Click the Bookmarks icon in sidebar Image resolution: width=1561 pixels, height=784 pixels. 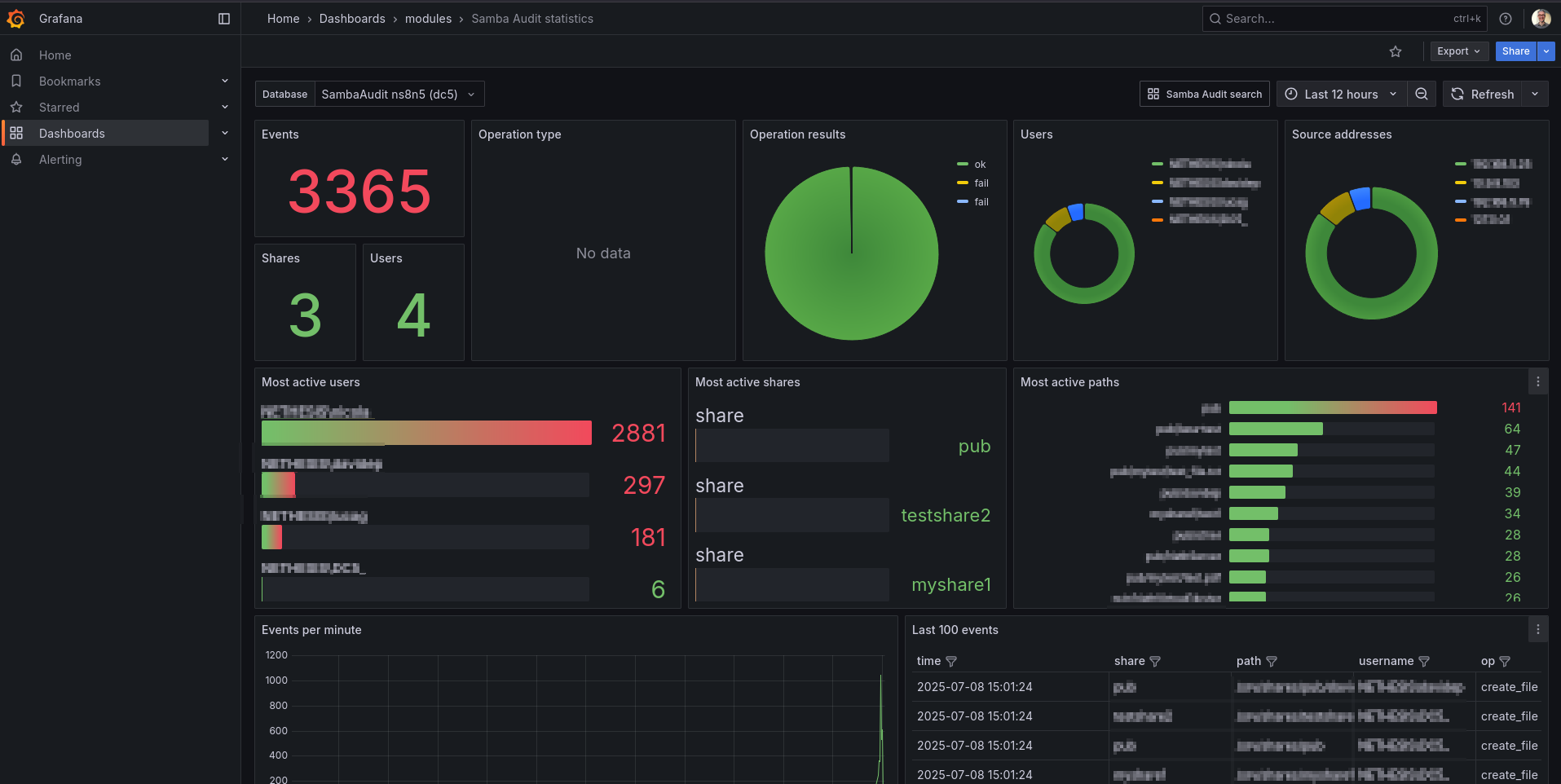pyautogui.click(x=16, y=81)
